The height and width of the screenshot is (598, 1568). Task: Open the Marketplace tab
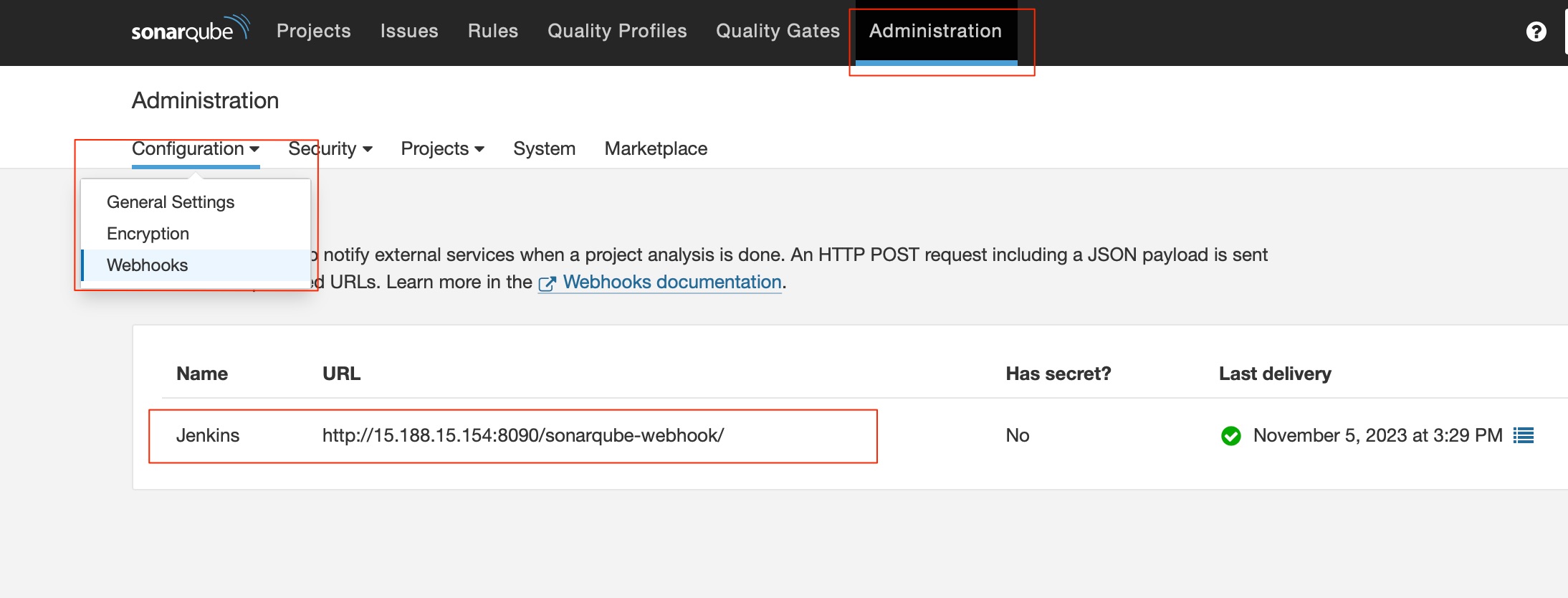[656, 148]
